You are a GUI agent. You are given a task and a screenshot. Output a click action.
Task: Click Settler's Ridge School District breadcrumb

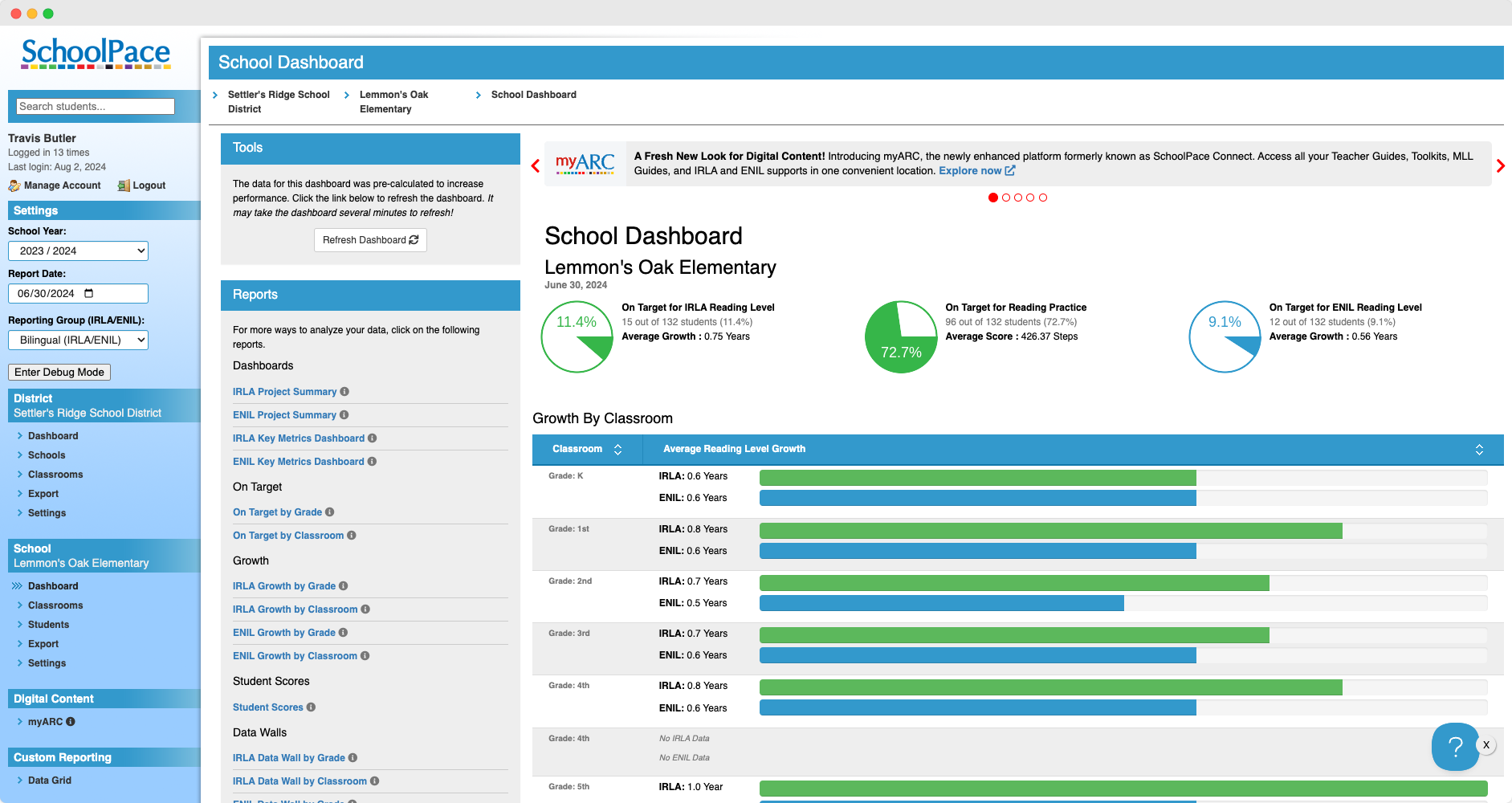(279, 102)
